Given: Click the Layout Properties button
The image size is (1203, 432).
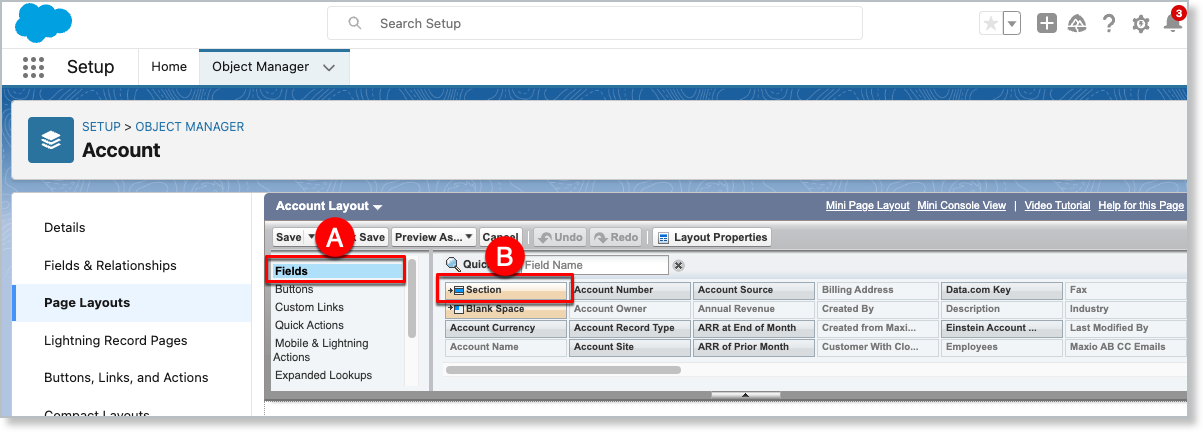Looking at the screenshot, I should 711,237.
